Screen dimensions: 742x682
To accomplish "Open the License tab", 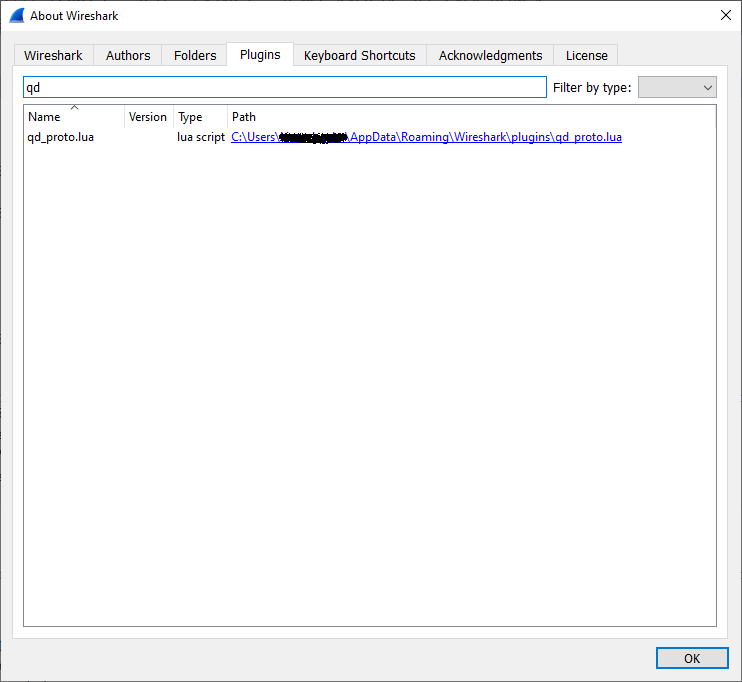I will click(x=586, y=55).
